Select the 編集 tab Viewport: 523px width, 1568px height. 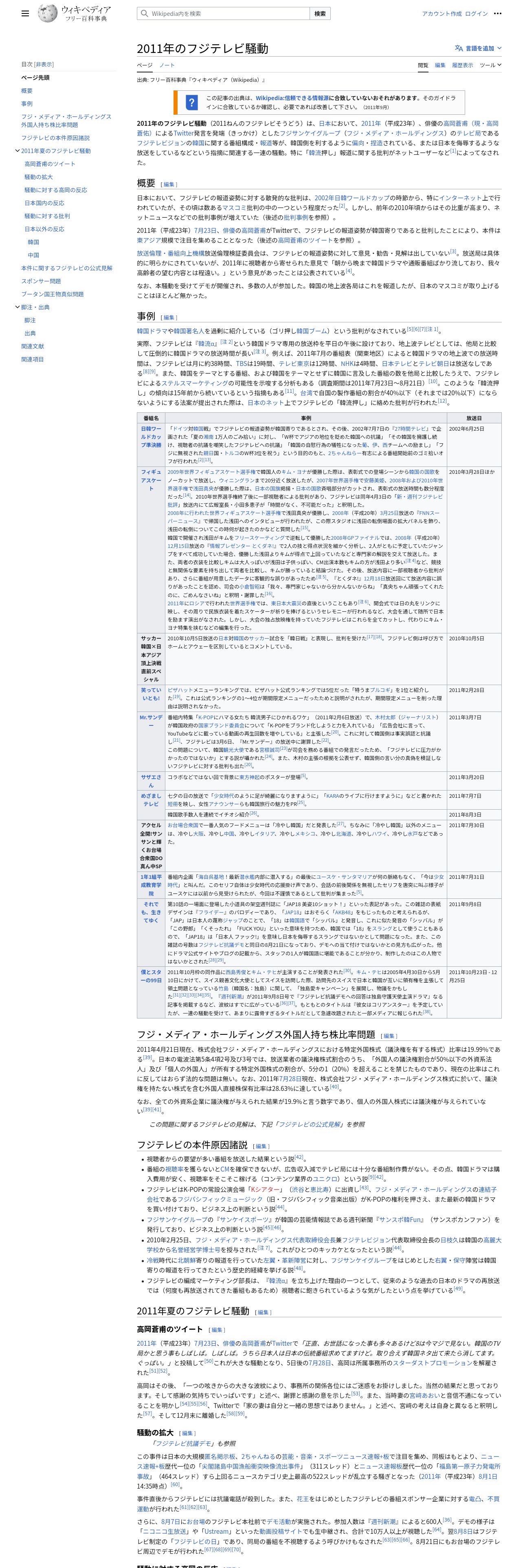(x=439, y=65)
